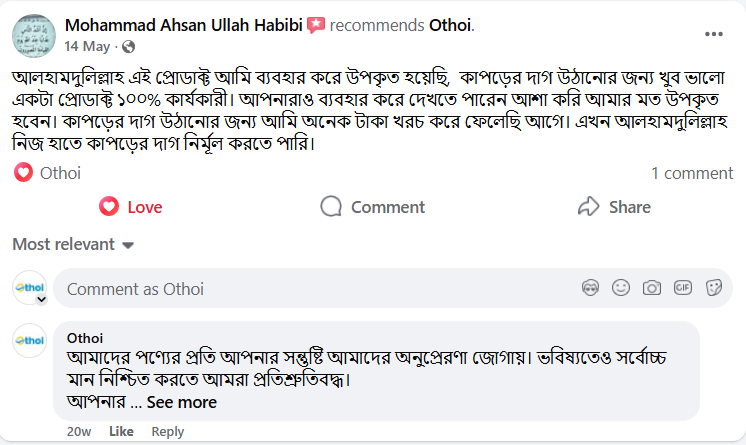Click the heart reaction icon beside Othoi
746x445 pixels.
pos(23,173)
